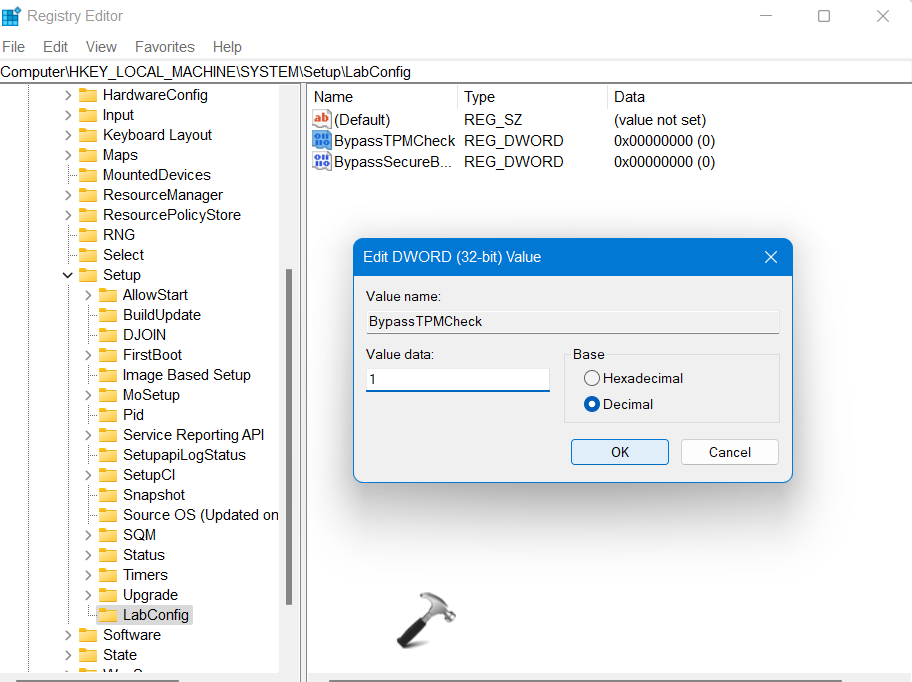Viewport: 912px width, 682px height.
Task: Expand the Software registry key
Action: [68, 635]
